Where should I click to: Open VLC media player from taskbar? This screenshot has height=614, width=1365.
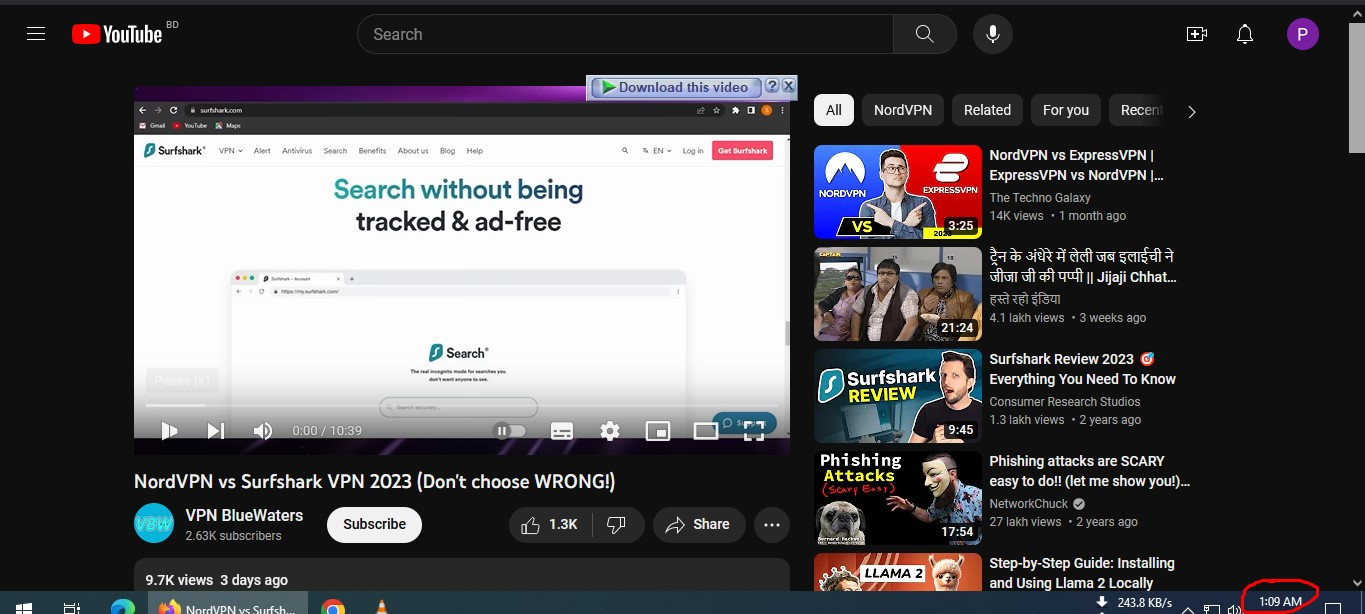(x=380, y=607)
